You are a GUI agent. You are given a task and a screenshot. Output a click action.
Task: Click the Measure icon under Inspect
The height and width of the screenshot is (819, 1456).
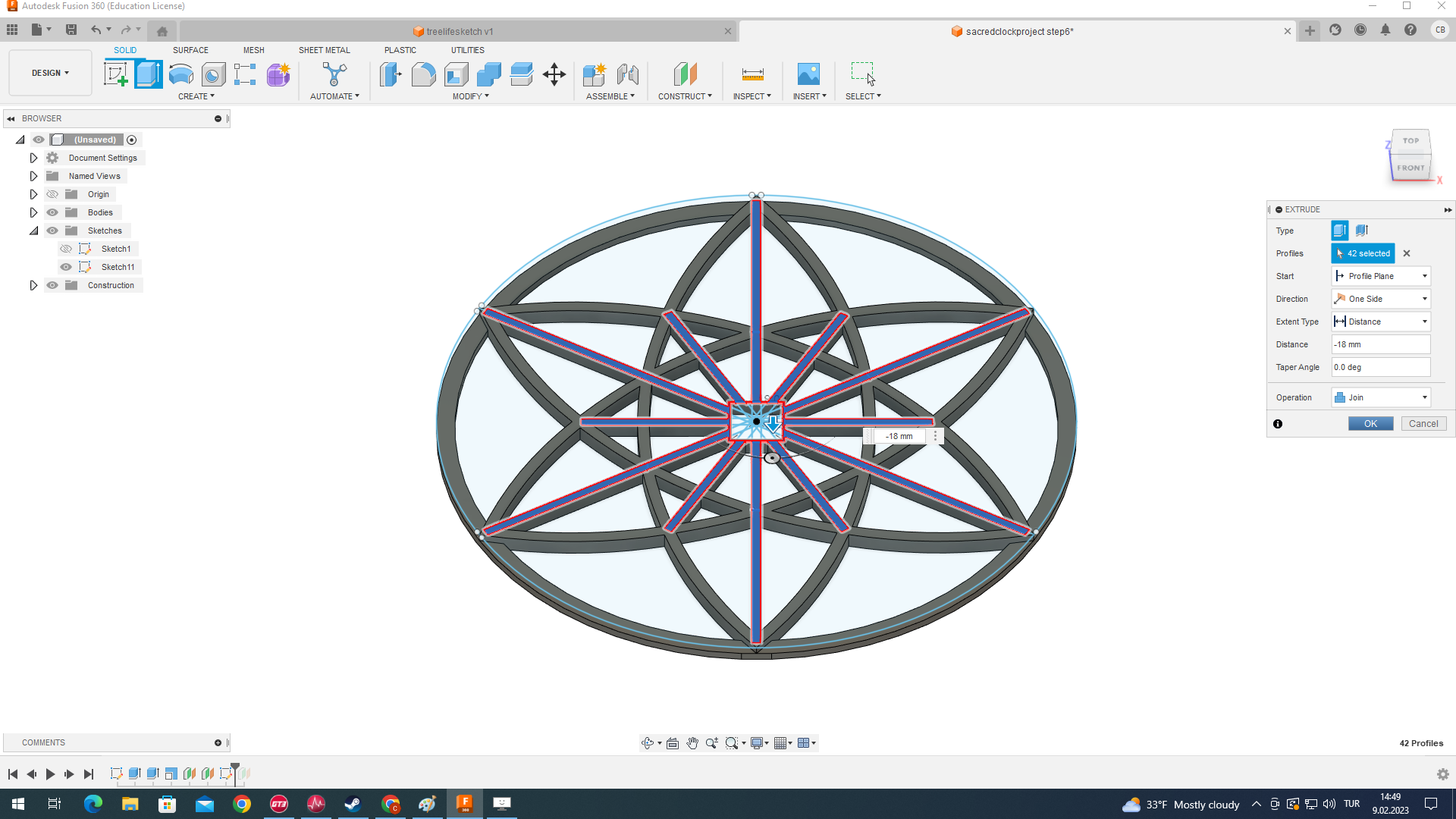(752, 74)
